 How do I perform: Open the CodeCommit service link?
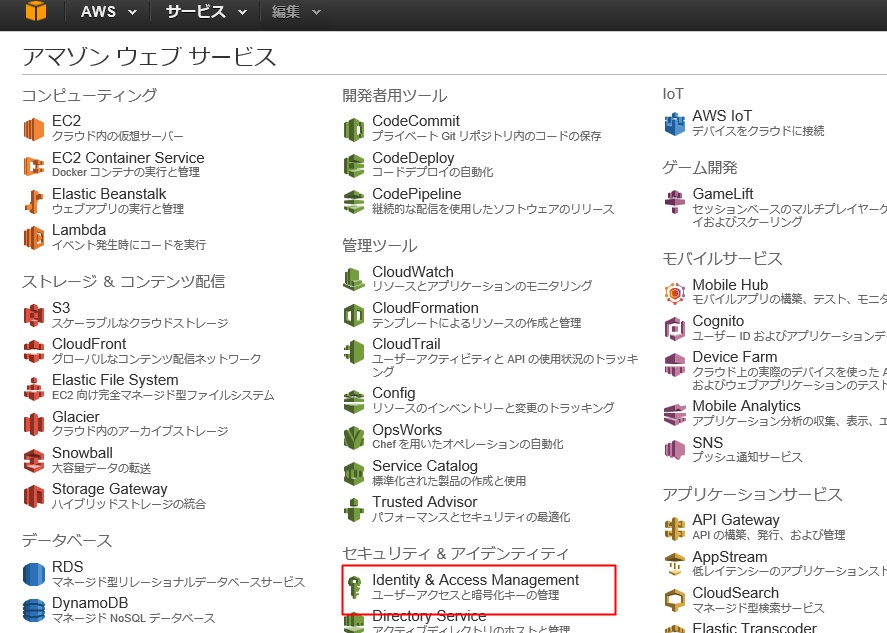click(x=416, y=121)
